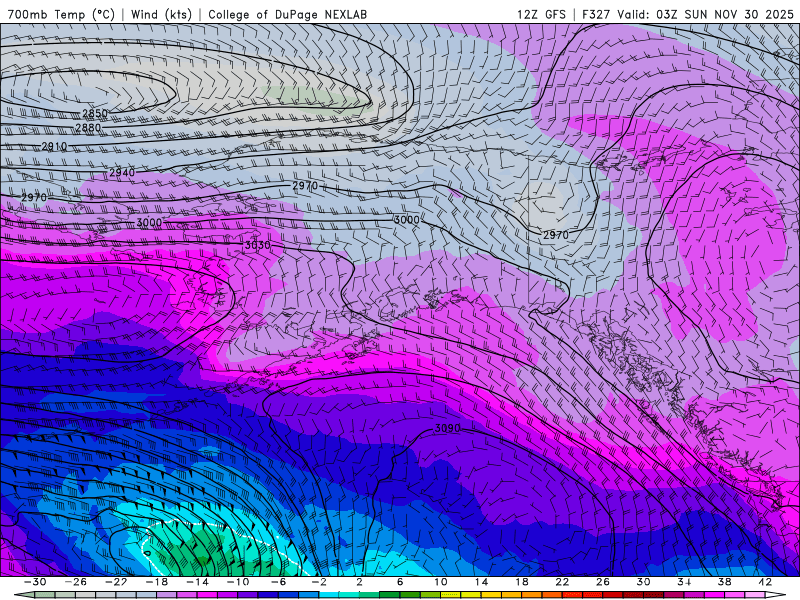Click the 14 color scale label
800x600 pixels.
[481, 582]
